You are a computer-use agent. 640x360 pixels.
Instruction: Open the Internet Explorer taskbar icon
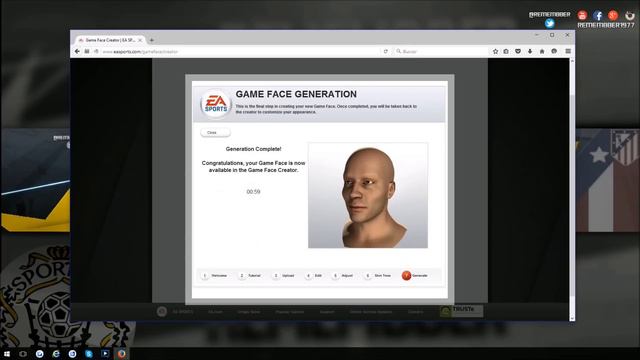coord(56,353)
